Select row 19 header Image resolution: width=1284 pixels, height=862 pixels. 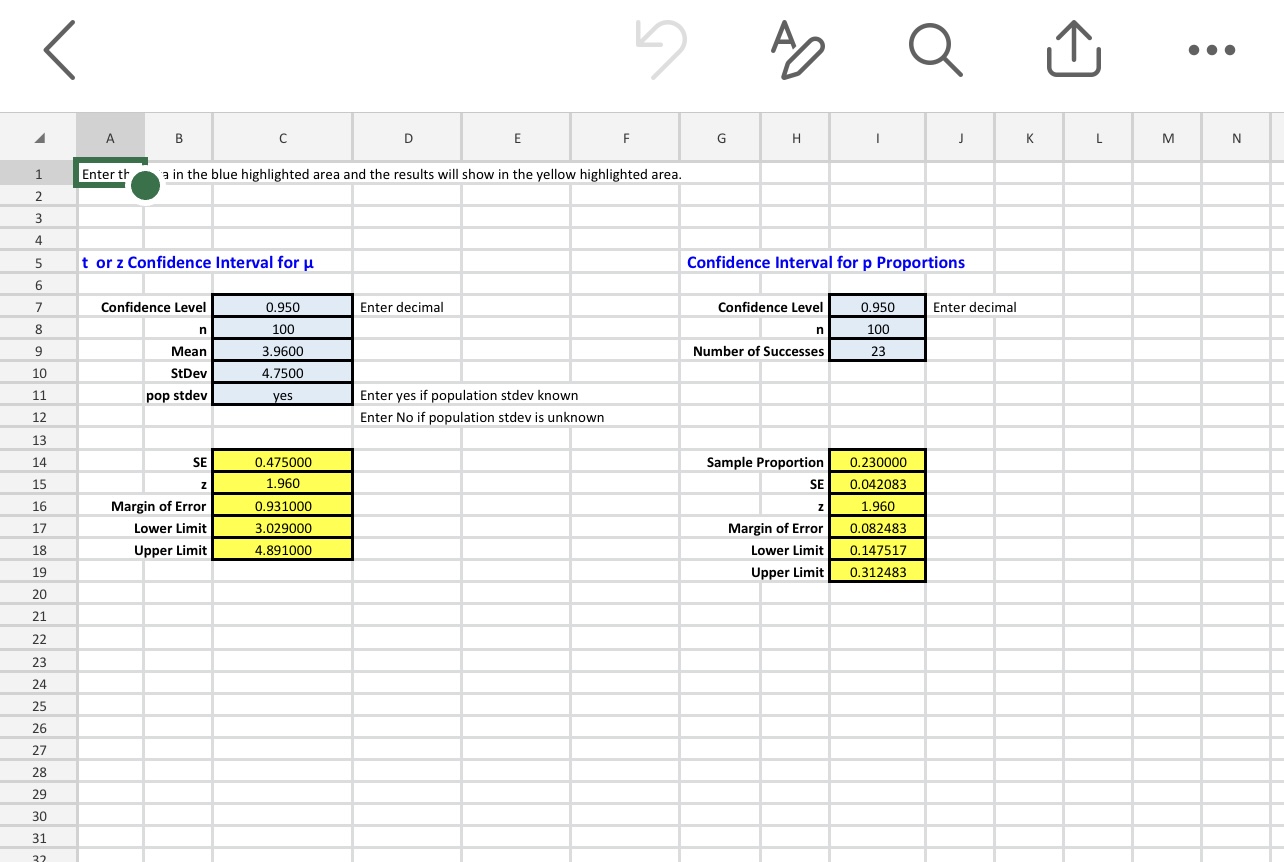click(39, 572)
